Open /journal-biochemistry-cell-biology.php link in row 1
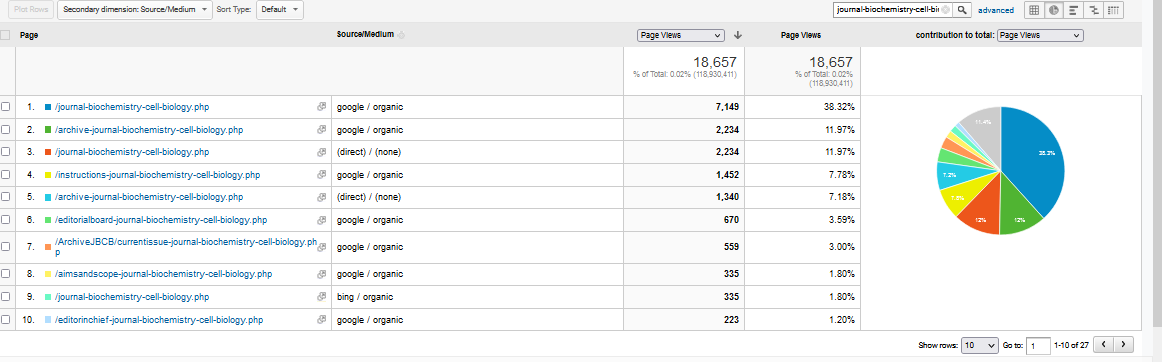This screenshot has width=1162, height=362. pyautogui.click(x=132, y=107)
